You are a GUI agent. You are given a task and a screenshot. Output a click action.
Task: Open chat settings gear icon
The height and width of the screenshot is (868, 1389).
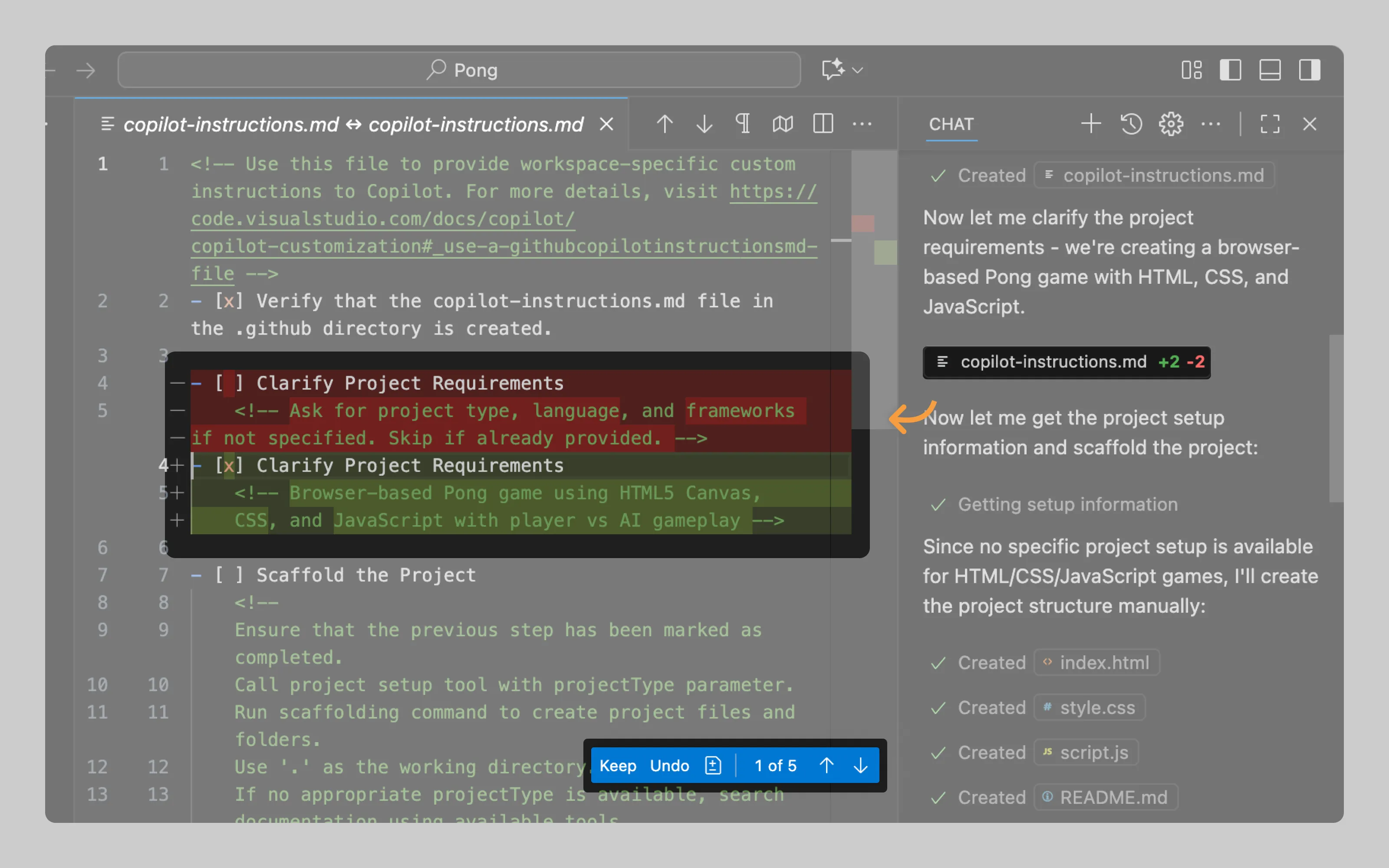pyautogui.click(x=1171, y=124)
